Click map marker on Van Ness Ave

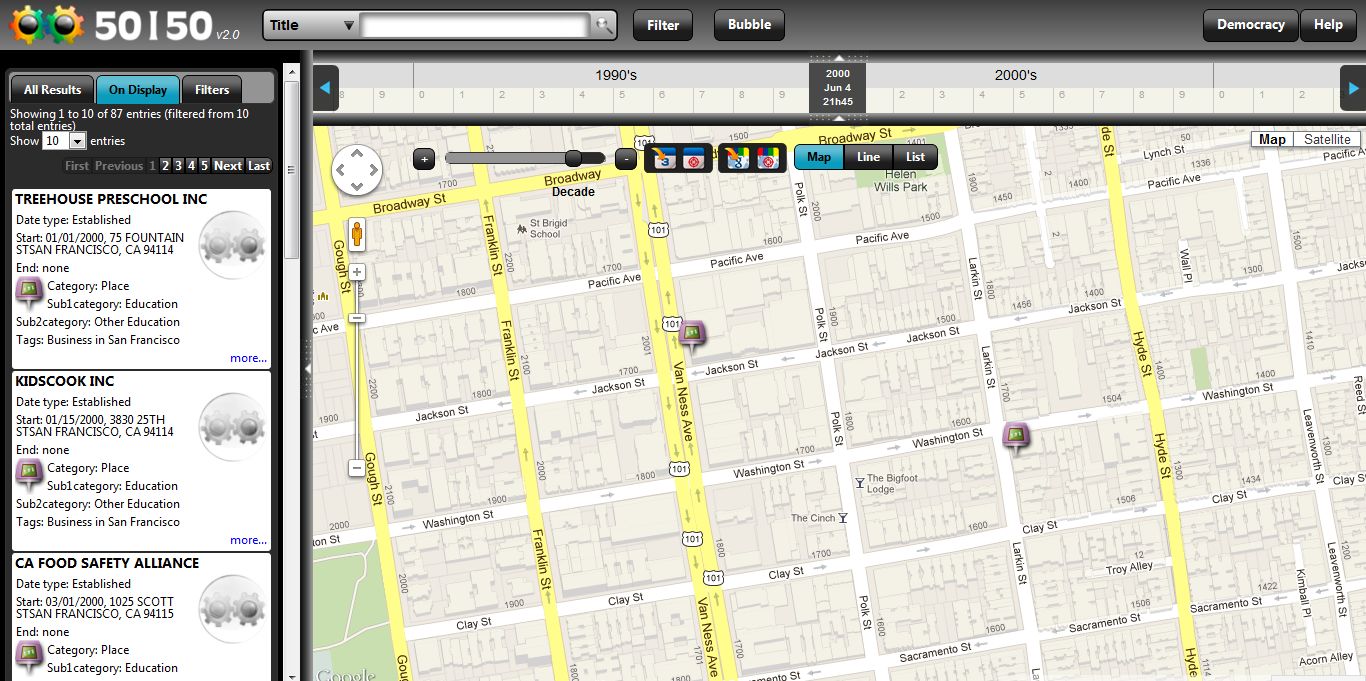tap(692, 337)
